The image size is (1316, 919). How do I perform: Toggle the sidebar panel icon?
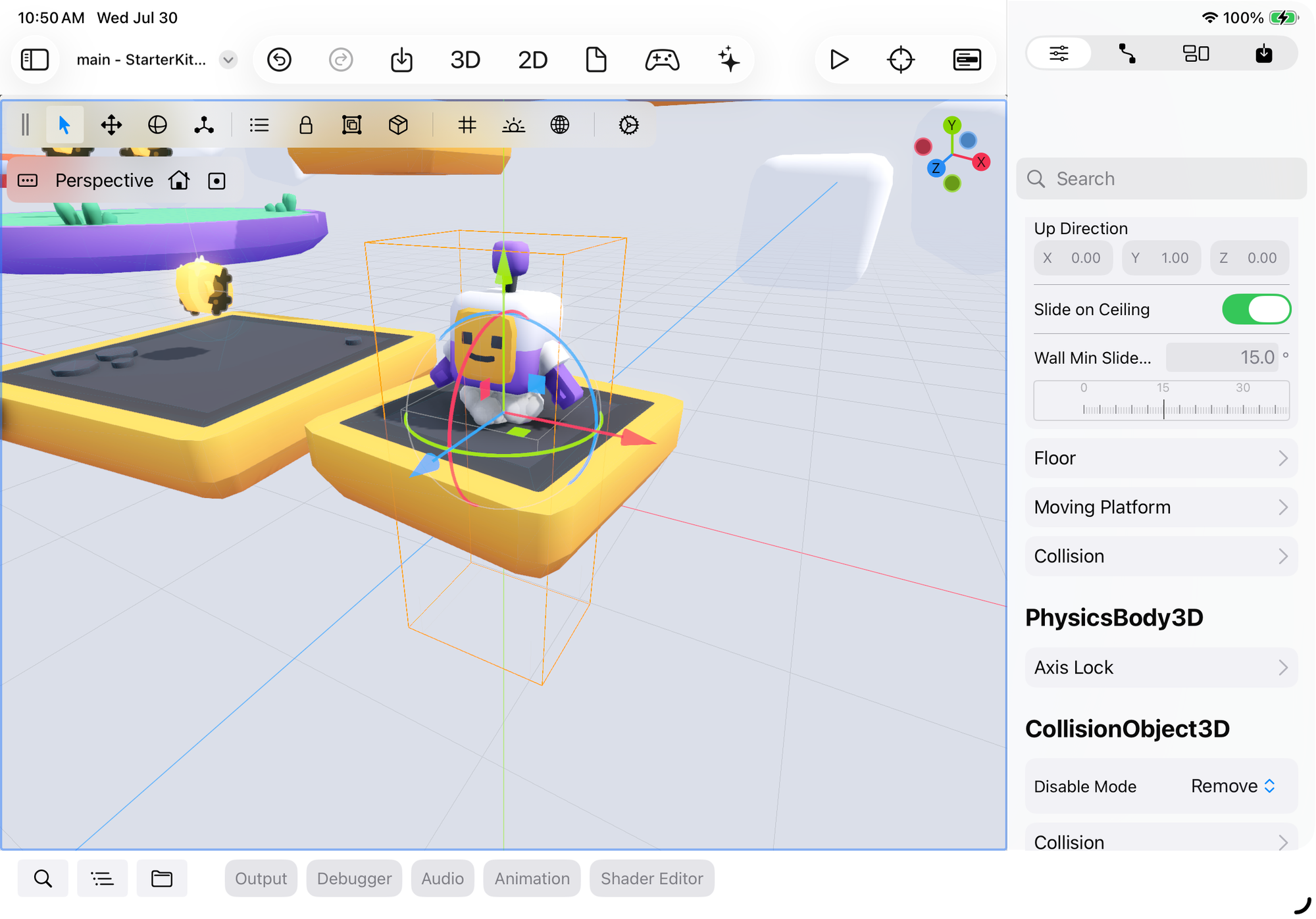(35, 60)
